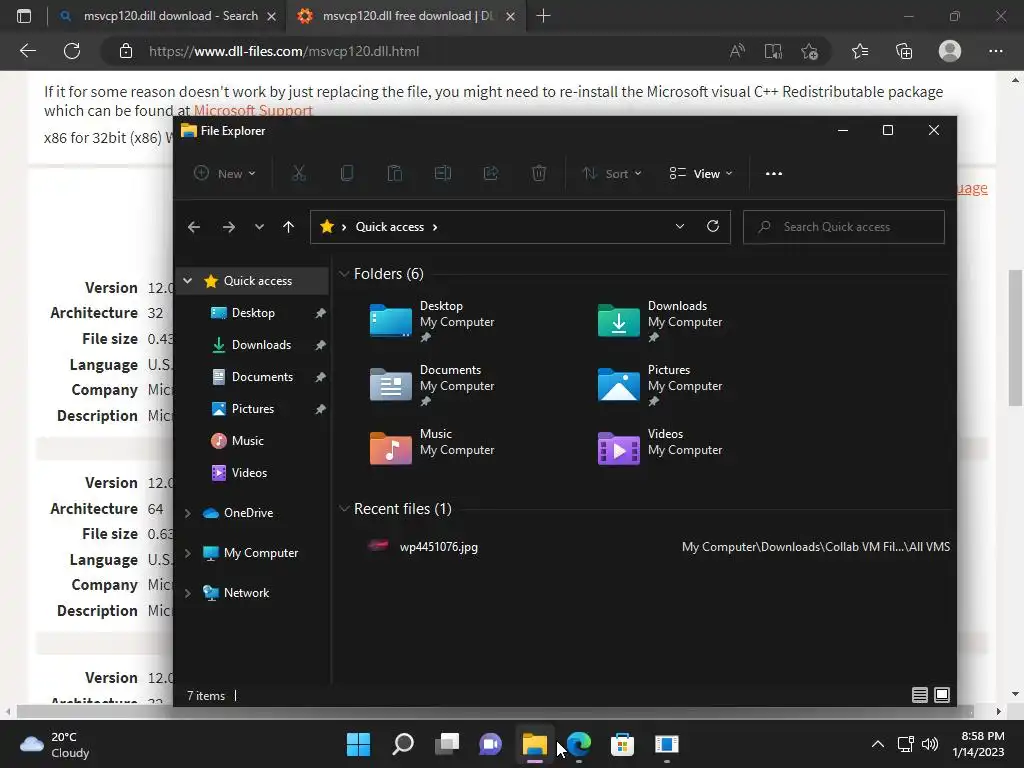Open taskbar Search
1024x768 pixels.
(x=403, y=744)
